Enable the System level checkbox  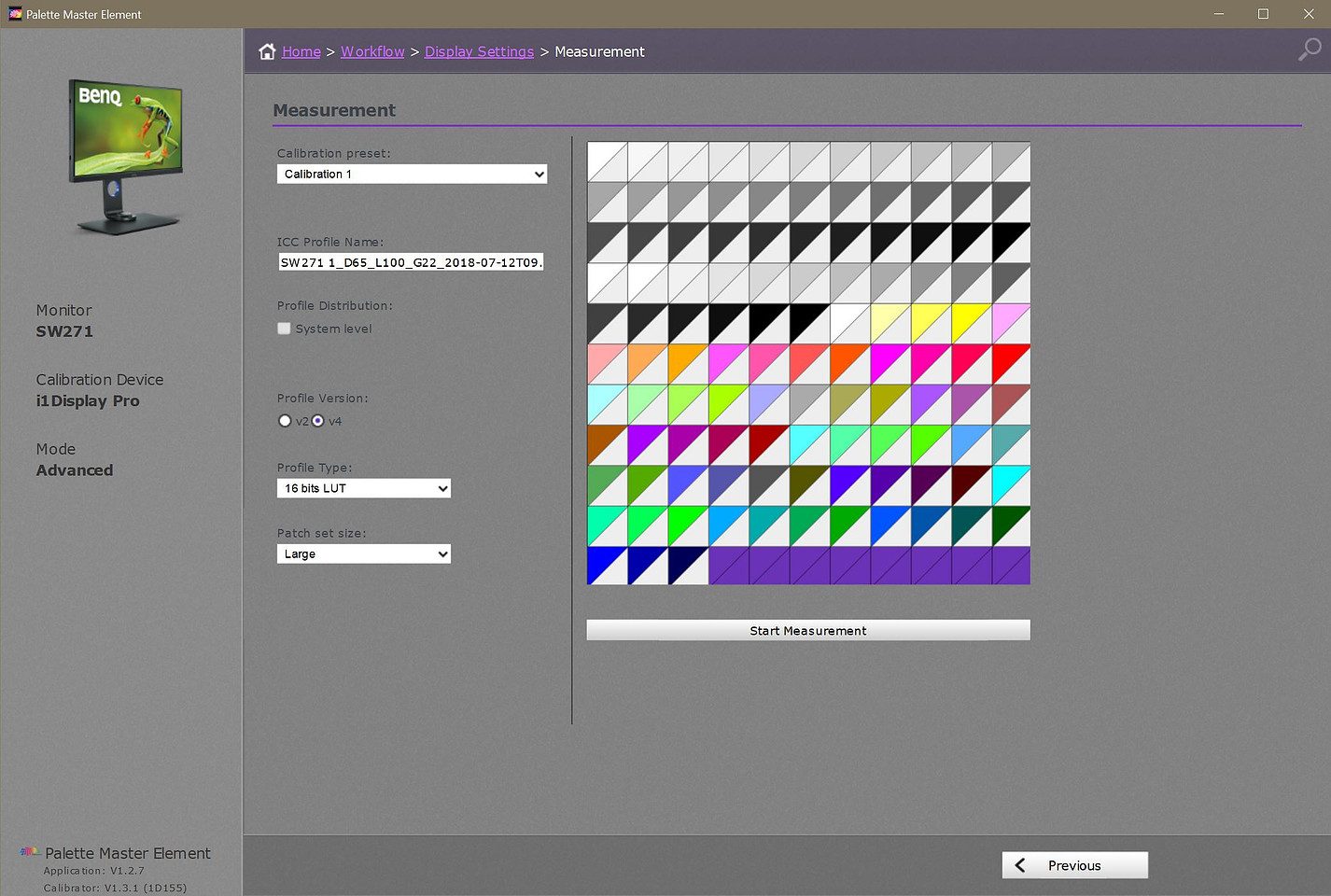(284, 329)
